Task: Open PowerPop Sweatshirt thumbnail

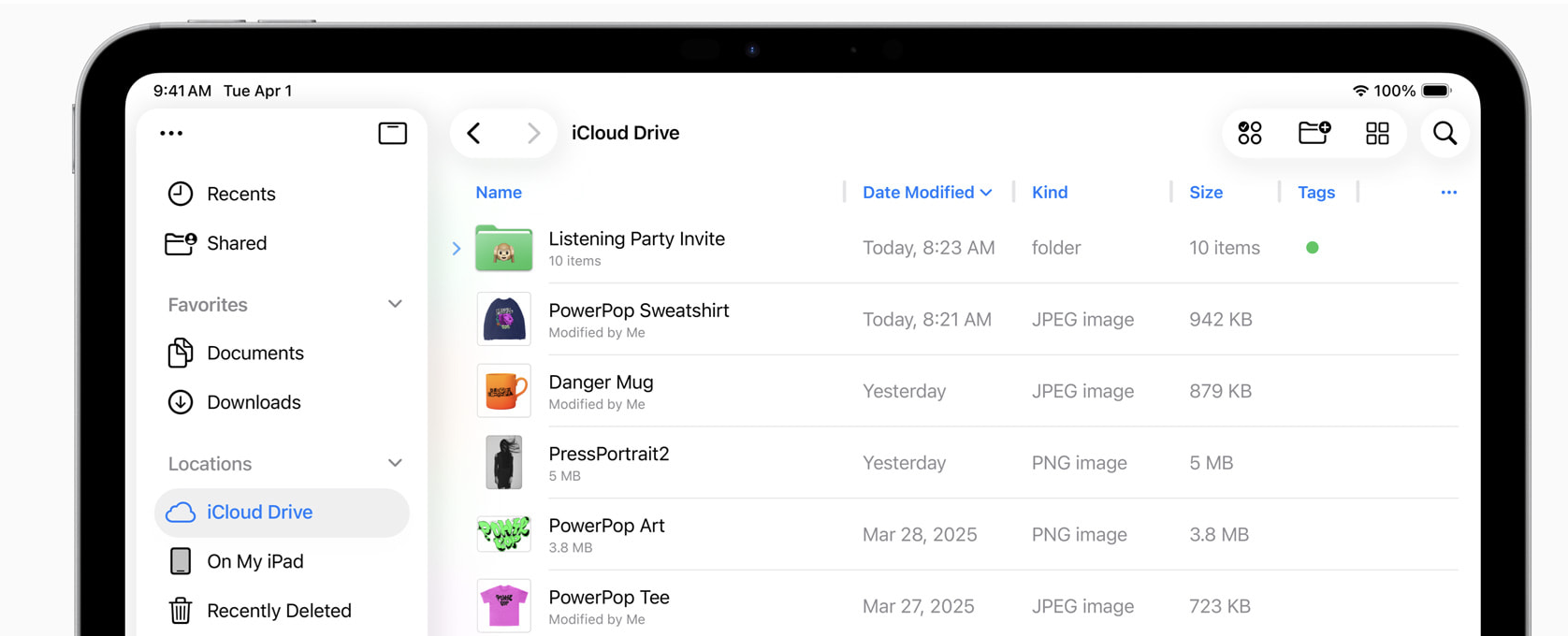Action: coord(503,319)
